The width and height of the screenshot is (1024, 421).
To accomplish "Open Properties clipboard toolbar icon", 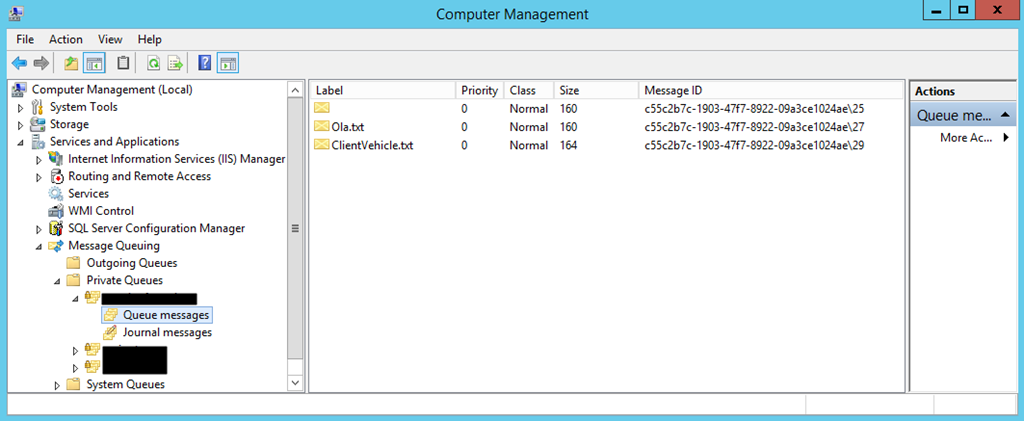I will point(123,64).
